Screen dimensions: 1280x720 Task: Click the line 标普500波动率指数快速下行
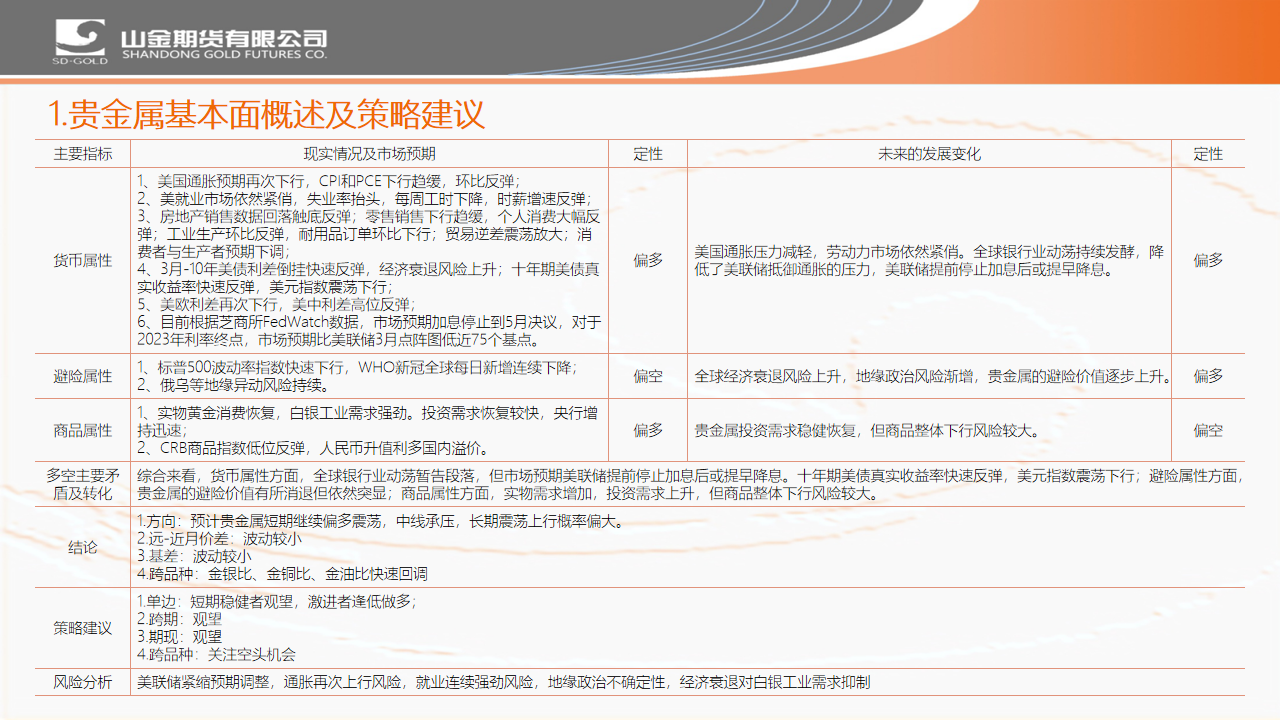pos(357,367)
